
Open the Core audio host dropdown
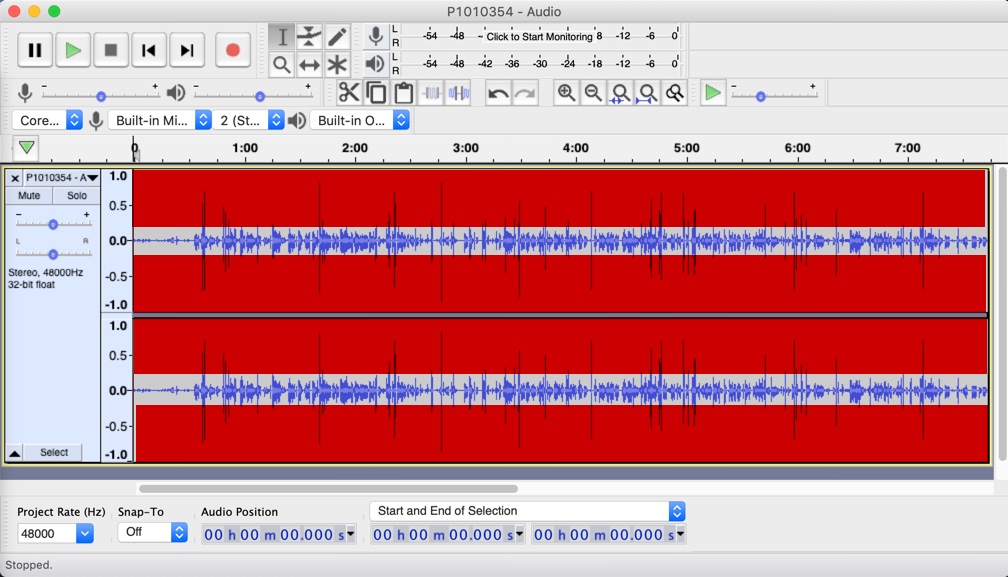coord(48,120)
